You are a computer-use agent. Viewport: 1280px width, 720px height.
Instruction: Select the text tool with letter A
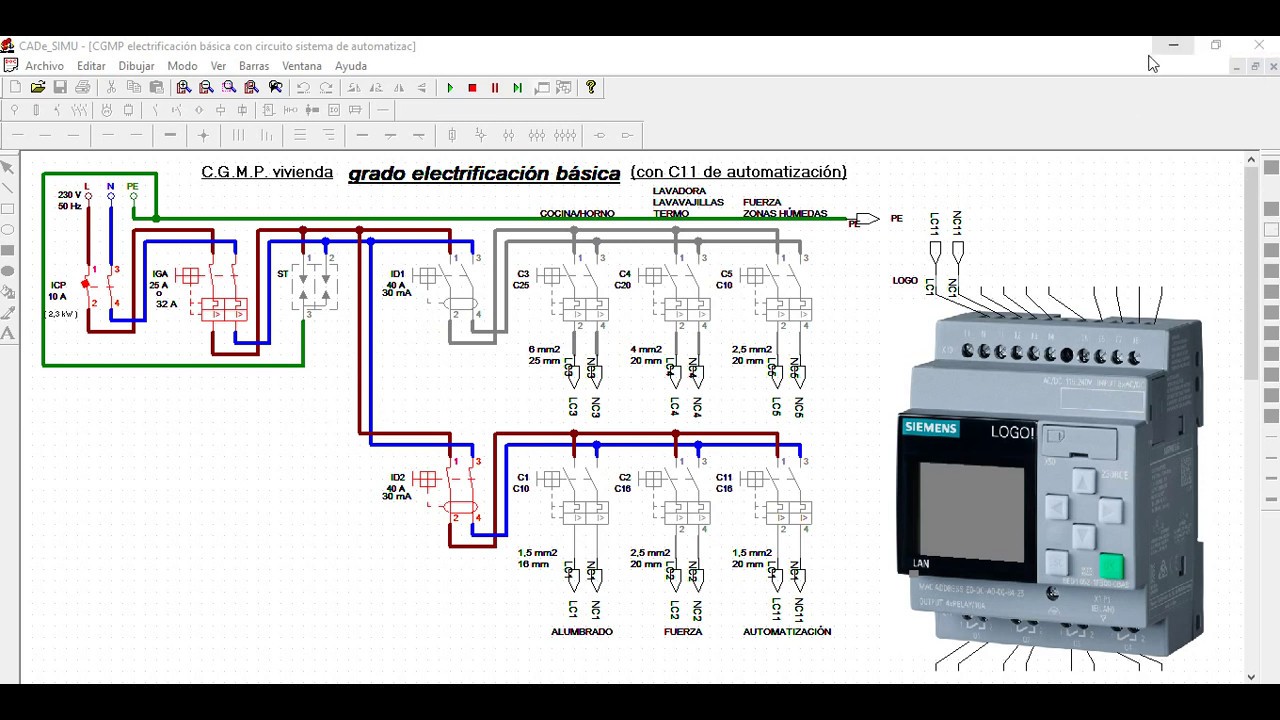(x=8, y=334)
